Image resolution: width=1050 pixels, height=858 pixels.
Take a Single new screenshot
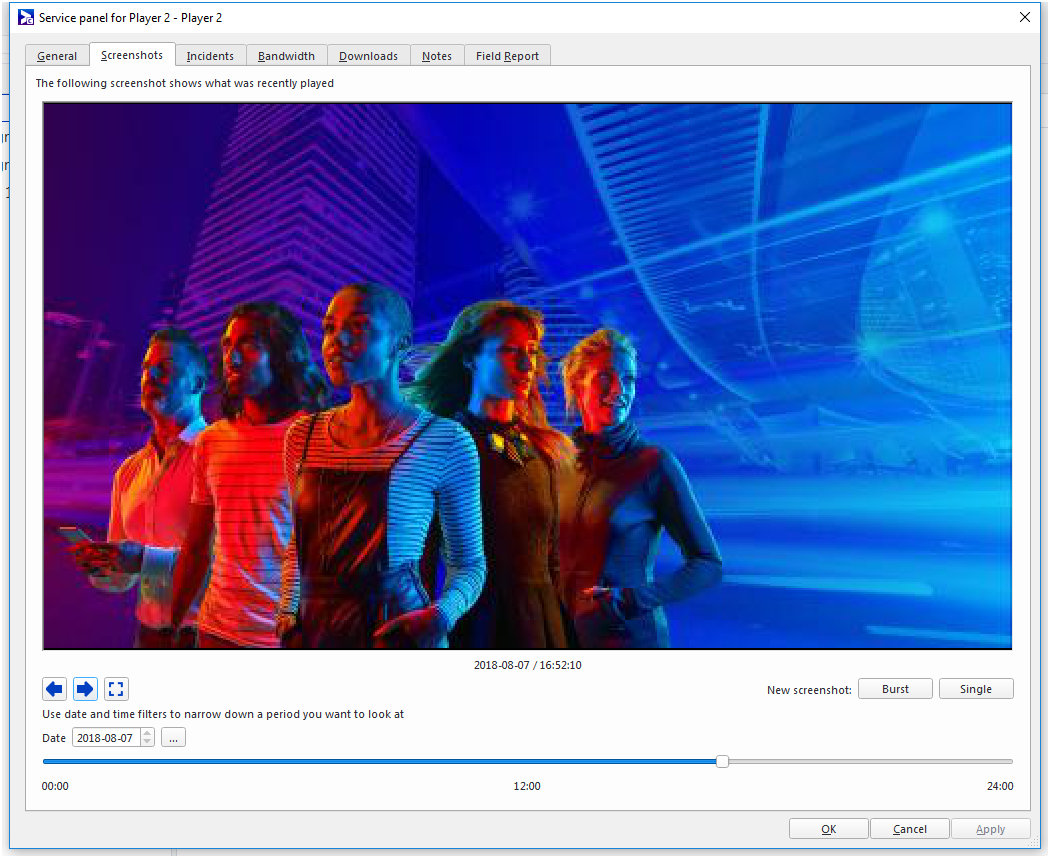click(975, 689)
